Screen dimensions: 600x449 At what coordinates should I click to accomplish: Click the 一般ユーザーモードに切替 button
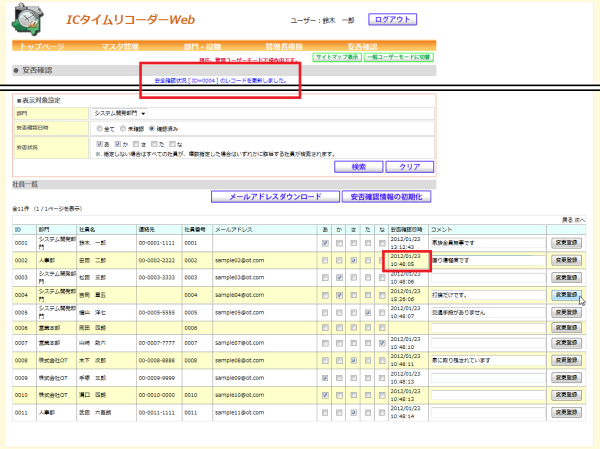[x=399, y=57]
